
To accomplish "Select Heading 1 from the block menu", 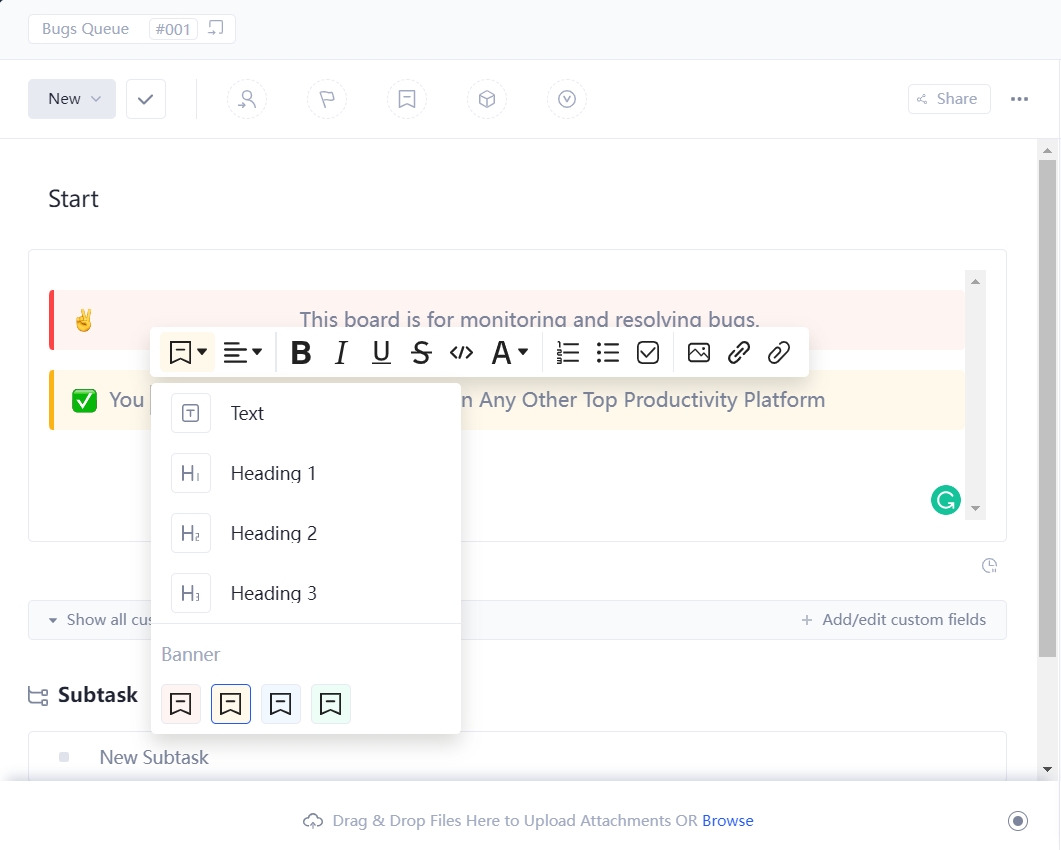I will [x=272, y=473].
